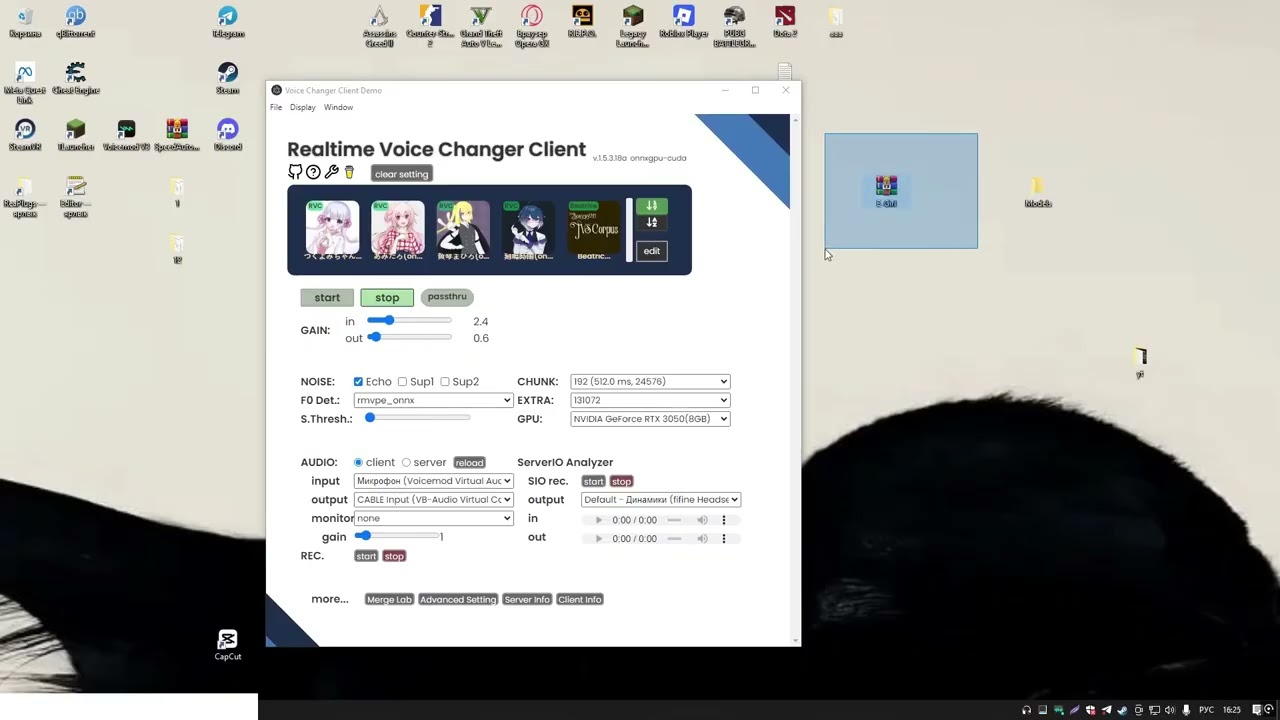Open the Display menu
The image size is (1280, 720).
303,107
